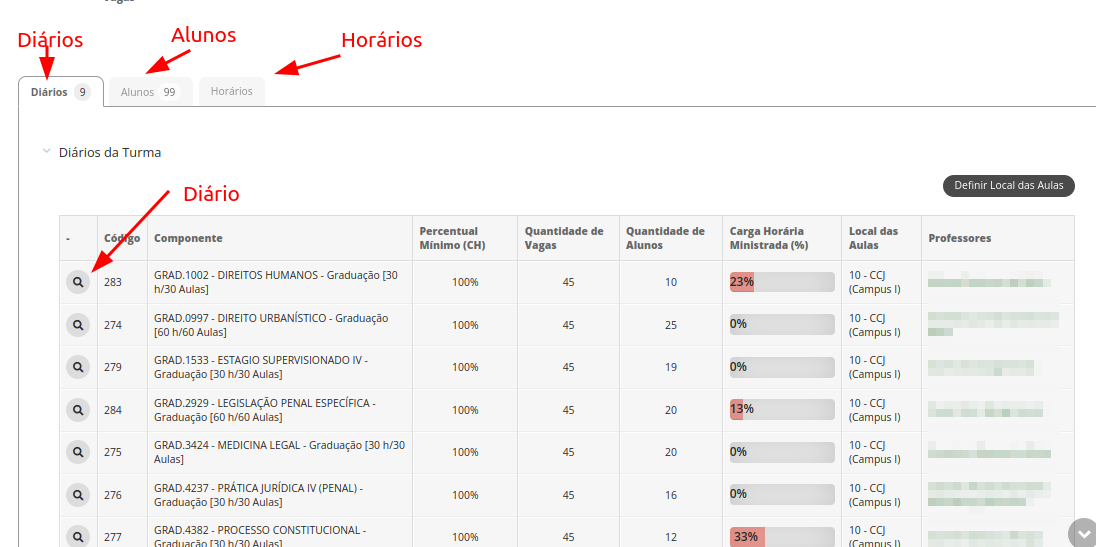This screenshot has width=1096, height=547.
Task: Select the GRAD.1533 - ESTAGIO SUPERVISIONADO IV text
Action: (261, 367)
